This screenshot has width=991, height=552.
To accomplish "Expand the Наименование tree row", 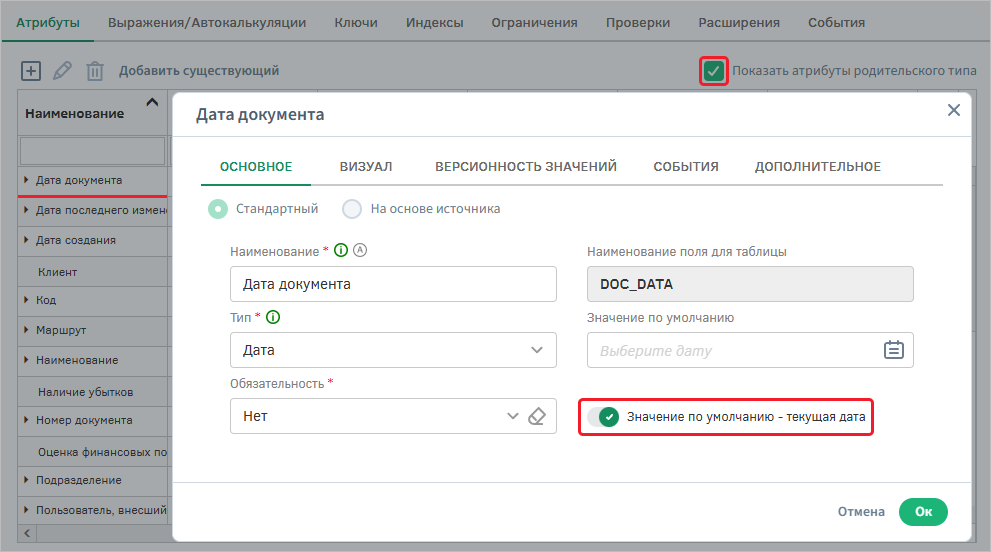I will pyautogui.click(x=26, y=360).
